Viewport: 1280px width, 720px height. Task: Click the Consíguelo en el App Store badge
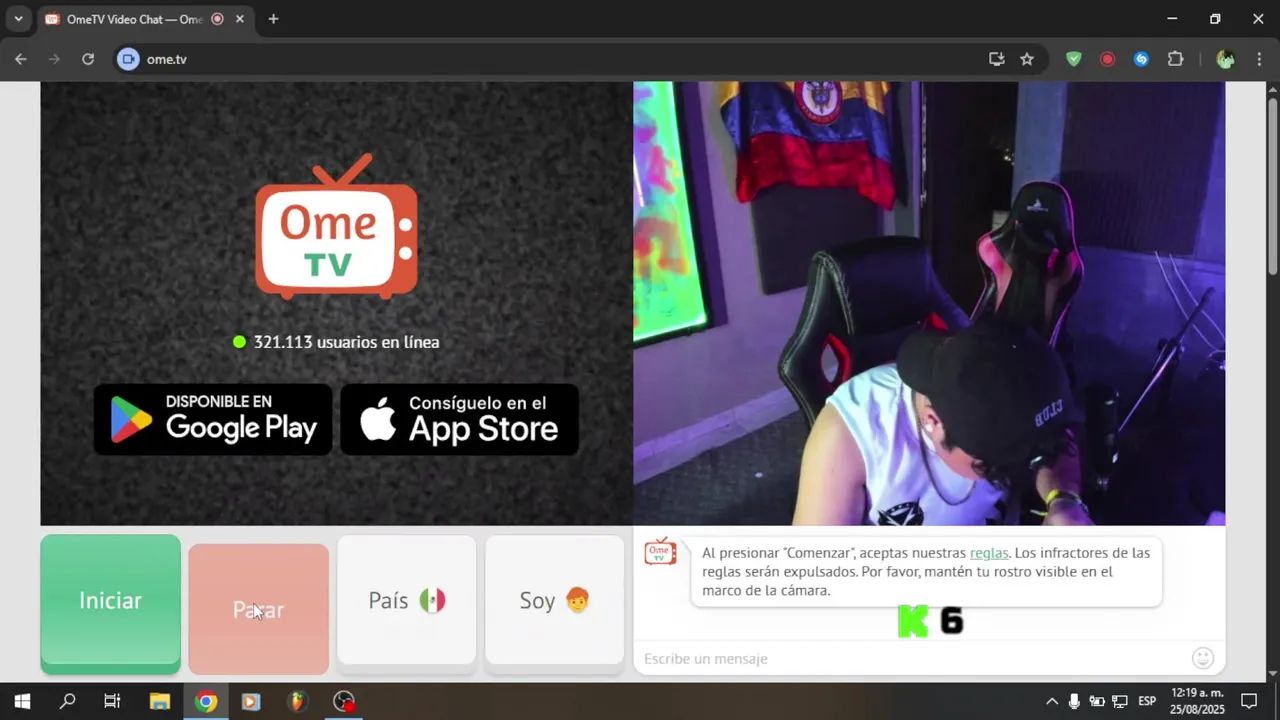(460, 420)
